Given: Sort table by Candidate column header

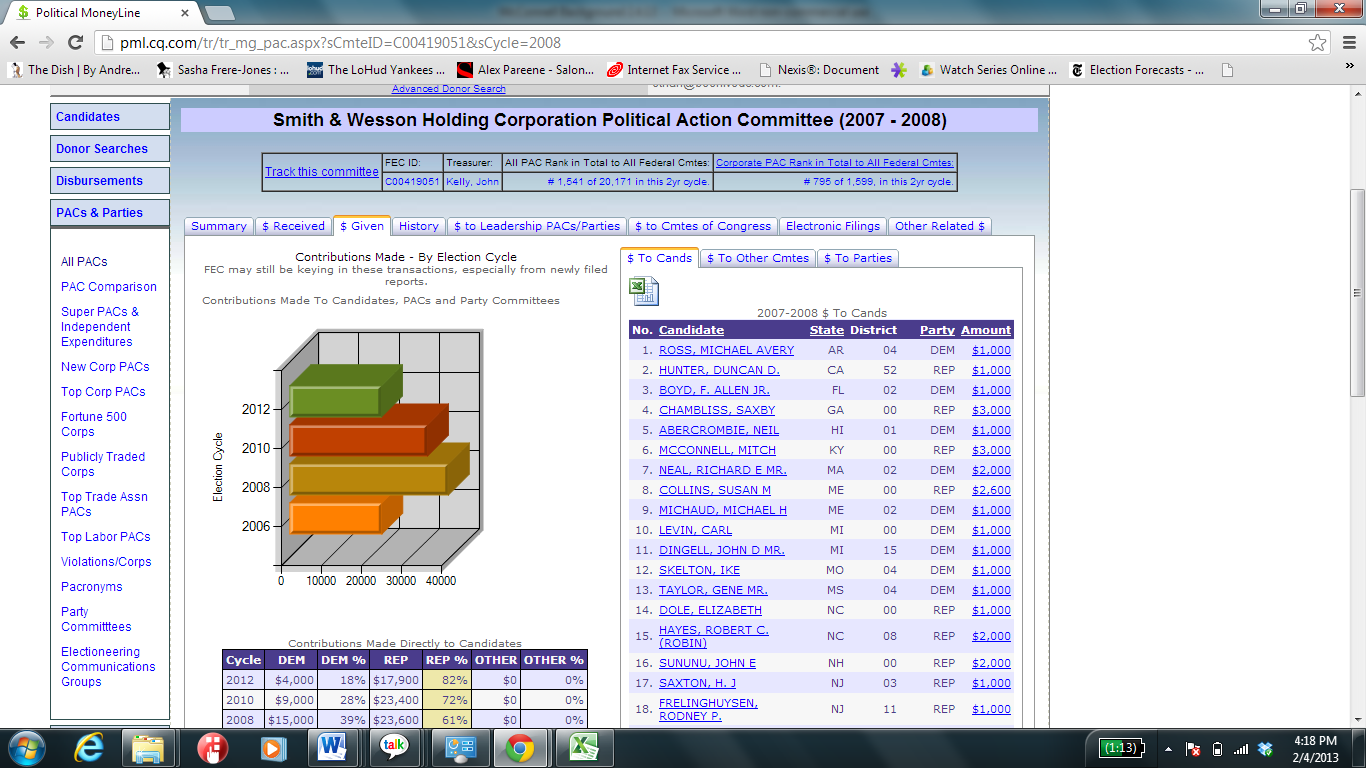Looking at the screenshot, I should [x=691, y=330].
